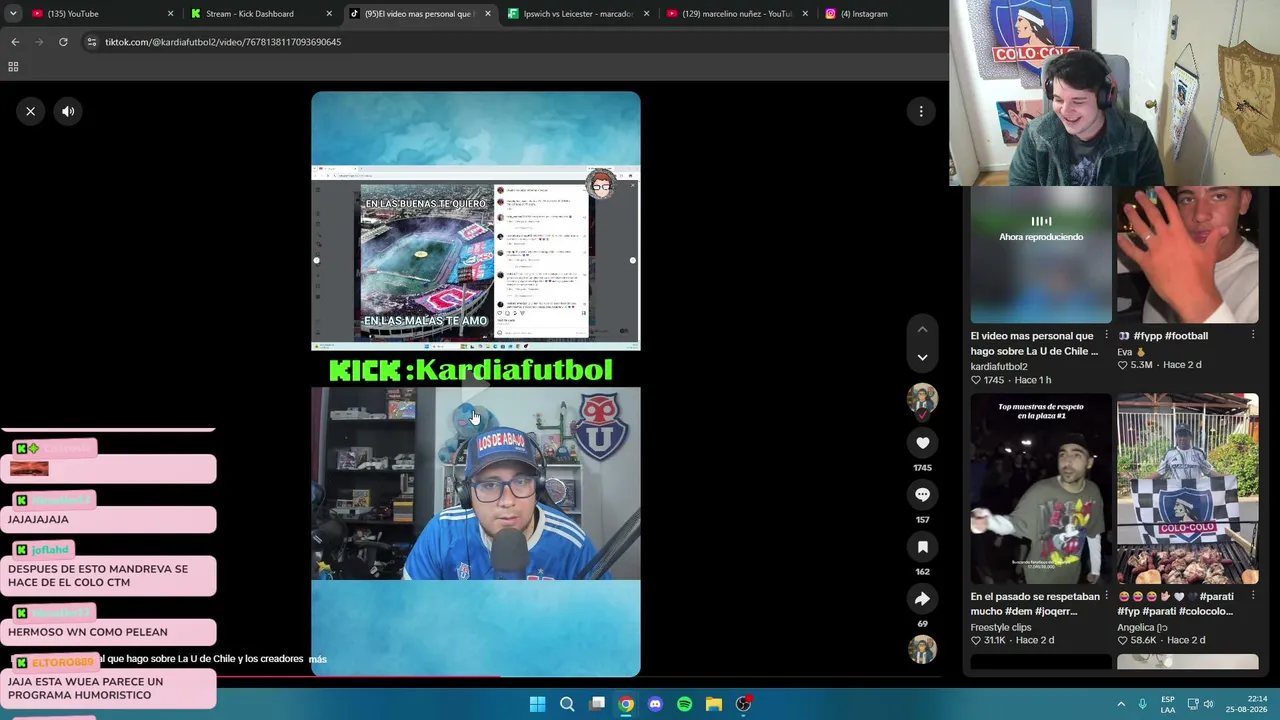Click the microphone icon in system tray
The width and height of the screenshot is (1280, 720).
1143,704
